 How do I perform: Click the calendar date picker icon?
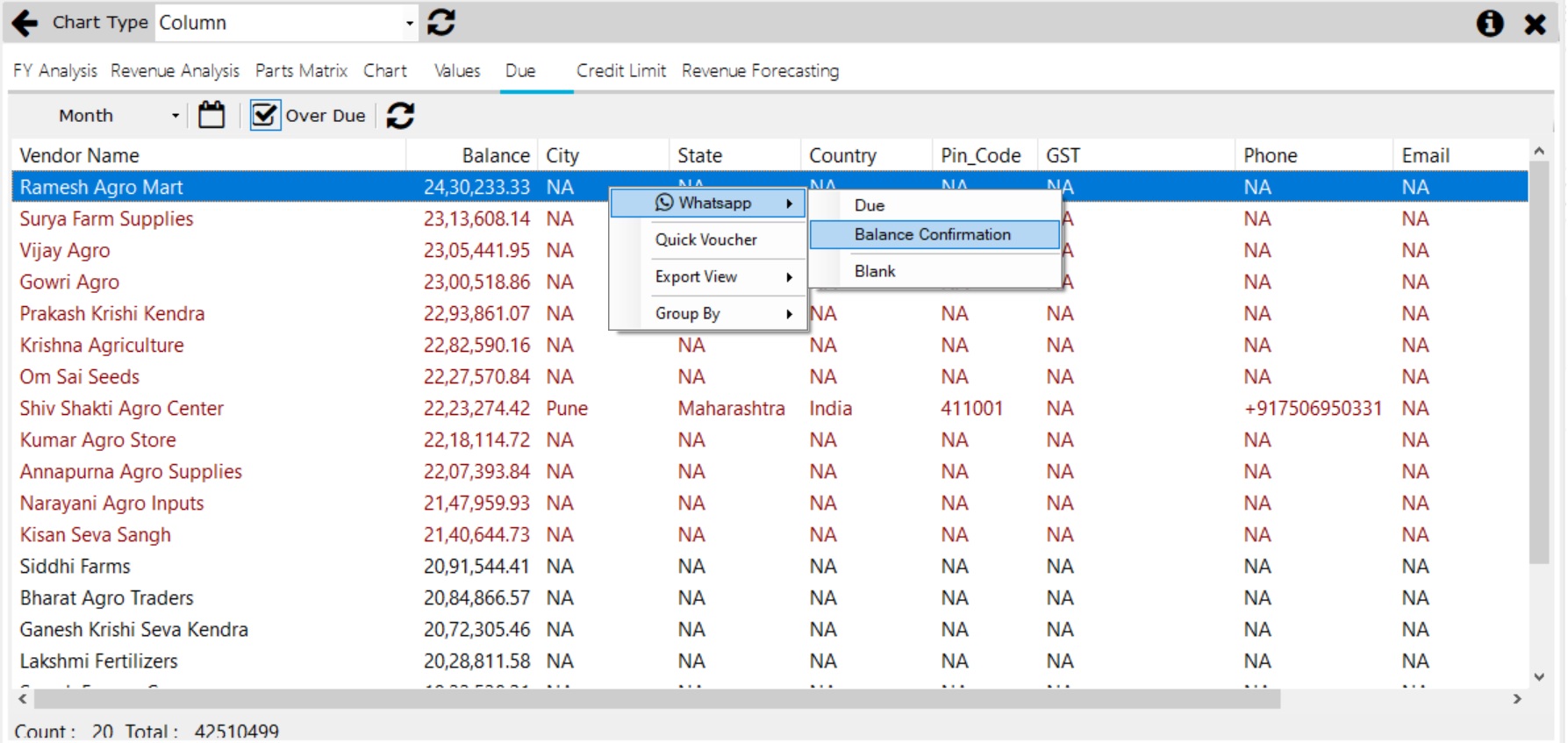(x=211, y=115)
